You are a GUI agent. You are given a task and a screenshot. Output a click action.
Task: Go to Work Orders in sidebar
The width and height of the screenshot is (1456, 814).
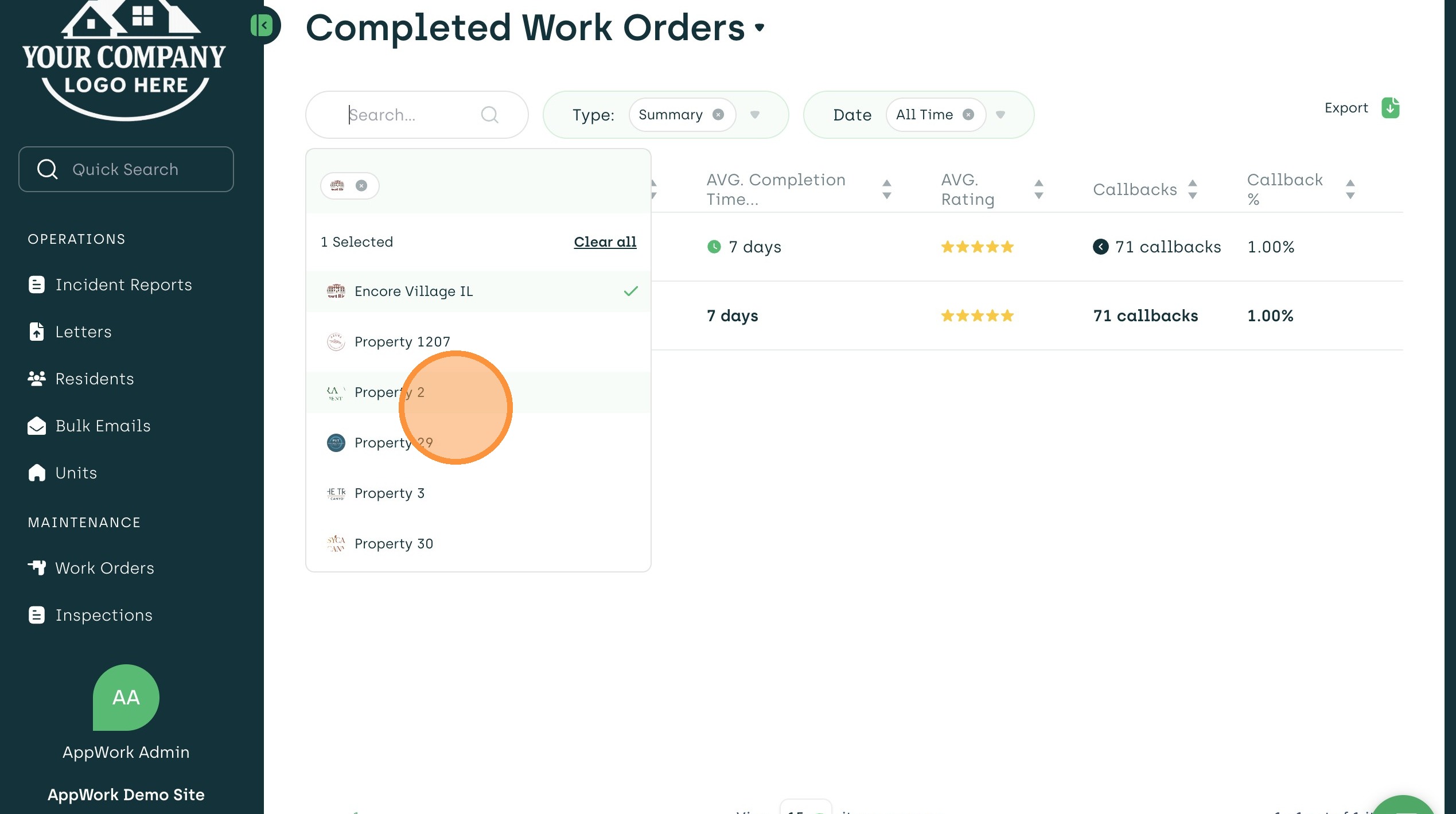tap(104, 568)
